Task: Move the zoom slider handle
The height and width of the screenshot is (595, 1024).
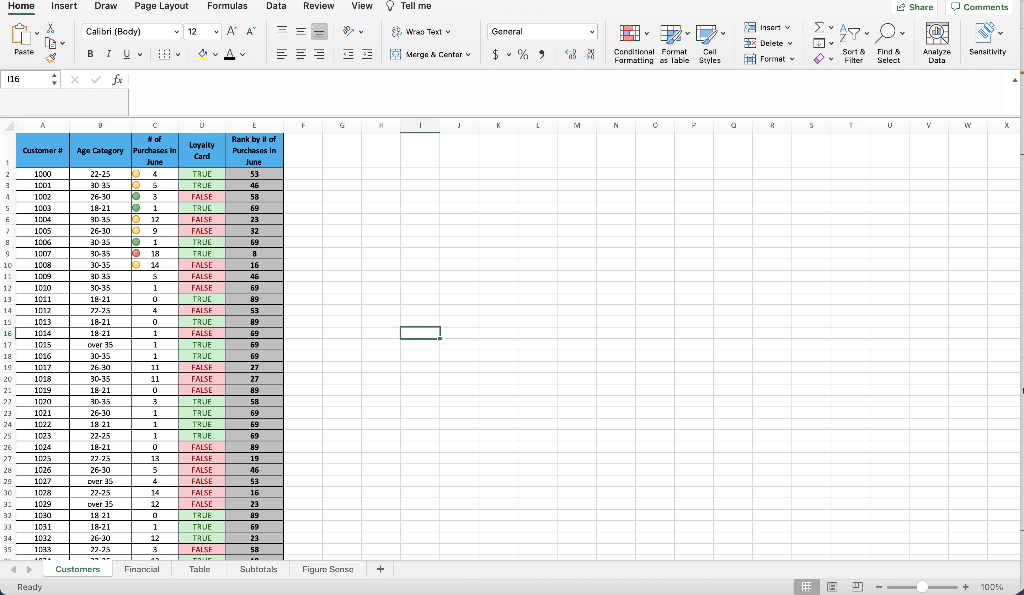Action: click(922, 587)
